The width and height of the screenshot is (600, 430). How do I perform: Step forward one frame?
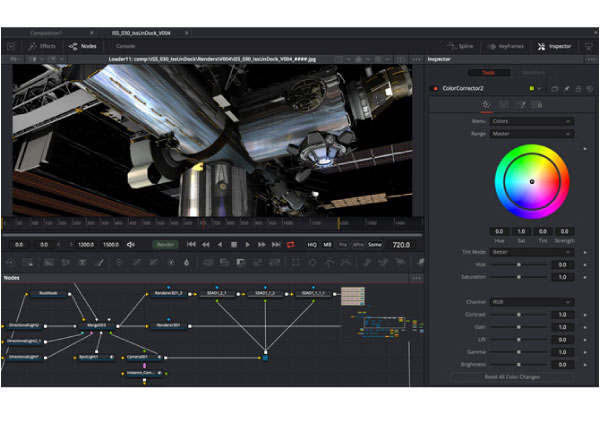tap(262, 244)
